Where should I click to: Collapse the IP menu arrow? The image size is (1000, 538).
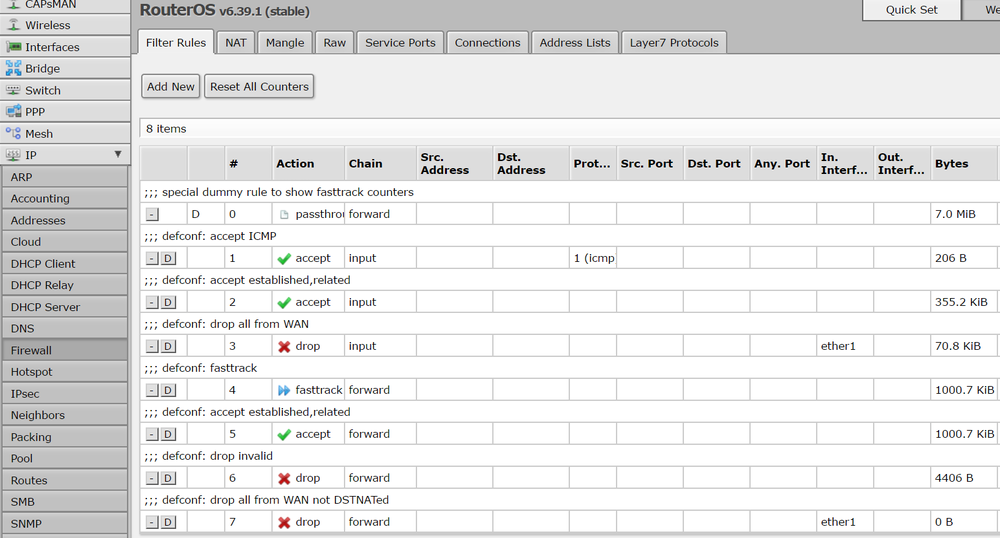(118, 155)
